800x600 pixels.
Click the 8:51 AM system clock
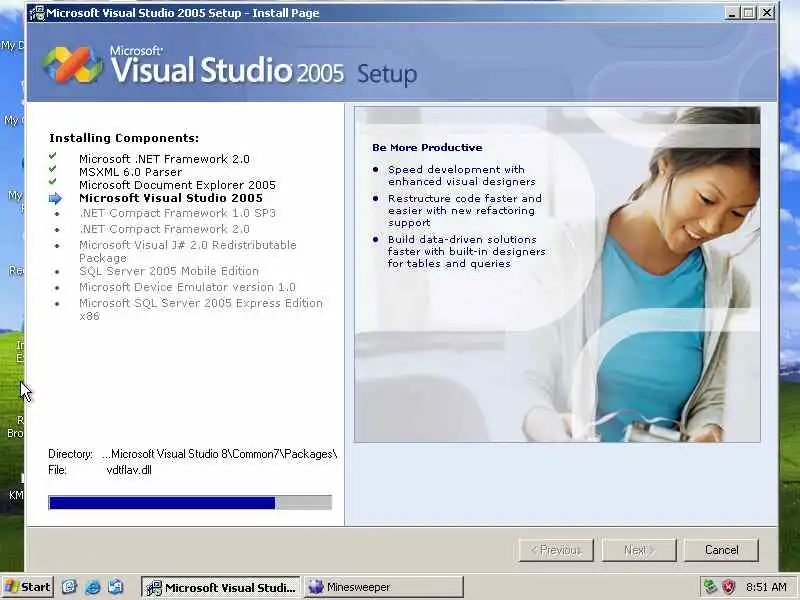tap(766, 587)
